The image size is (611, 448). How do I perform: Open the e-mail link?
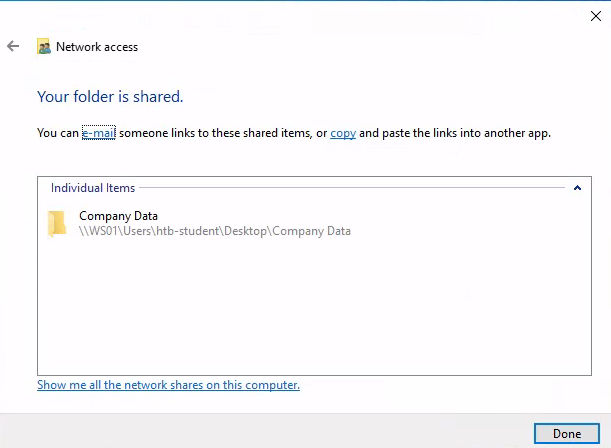pos(98,132)
